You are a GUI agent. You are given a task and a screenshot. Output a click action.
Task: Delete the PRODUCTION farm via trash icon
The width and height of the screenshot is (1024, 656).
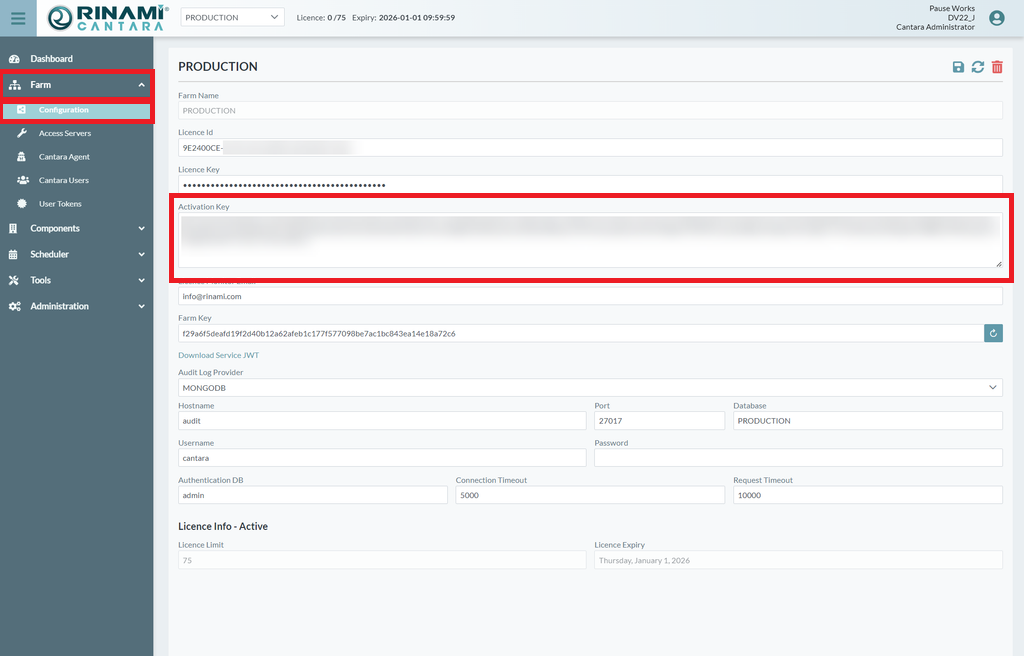pos(997,67)
